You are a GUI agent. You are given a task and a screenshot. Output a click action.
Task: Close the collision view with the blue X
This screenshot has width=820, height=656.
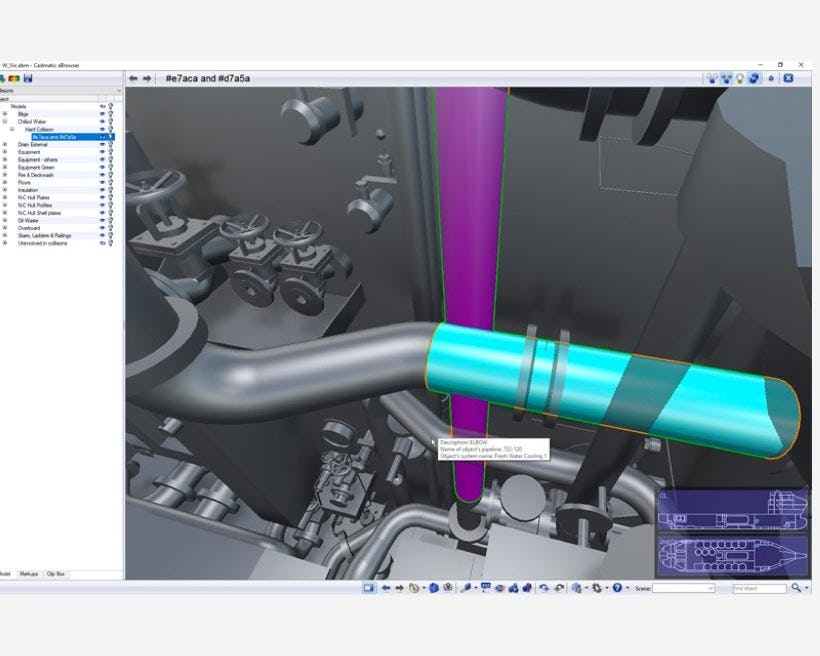(788, 78)
